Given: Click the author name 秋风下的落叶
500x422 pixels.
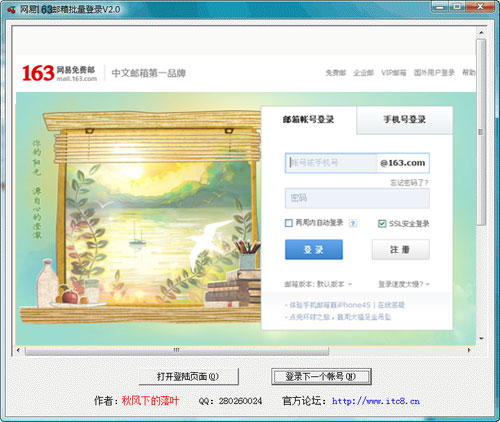Looking at the screenshot, I should pyautogui.click(x=150, y=401).
